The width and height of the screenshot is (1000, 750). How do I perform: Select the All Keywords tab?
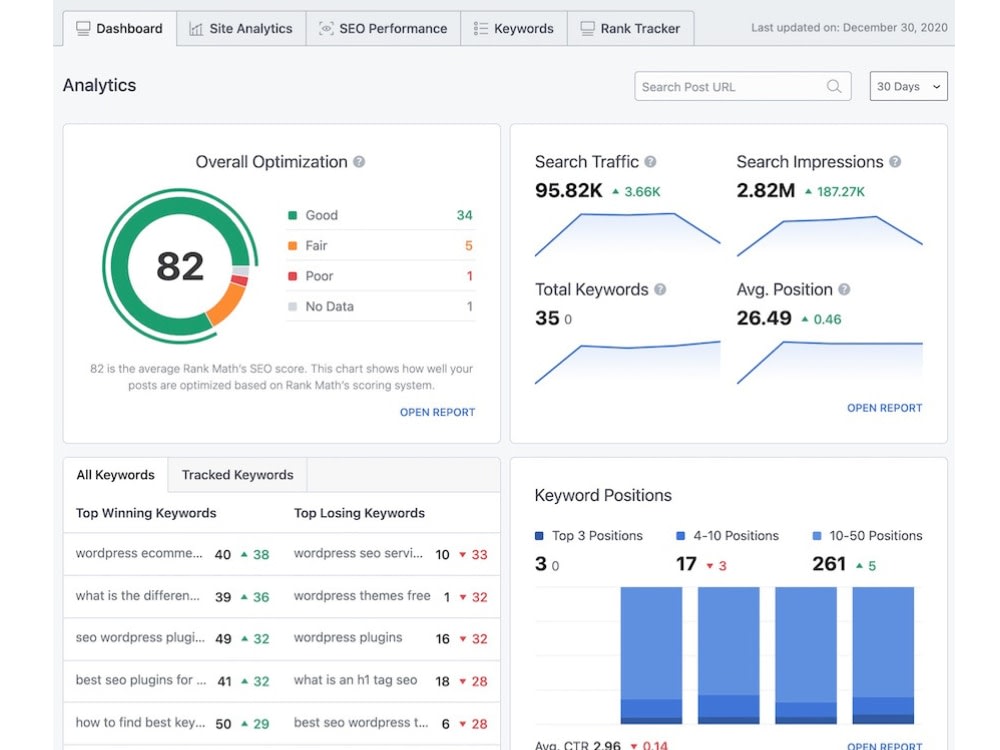(115, 475)
